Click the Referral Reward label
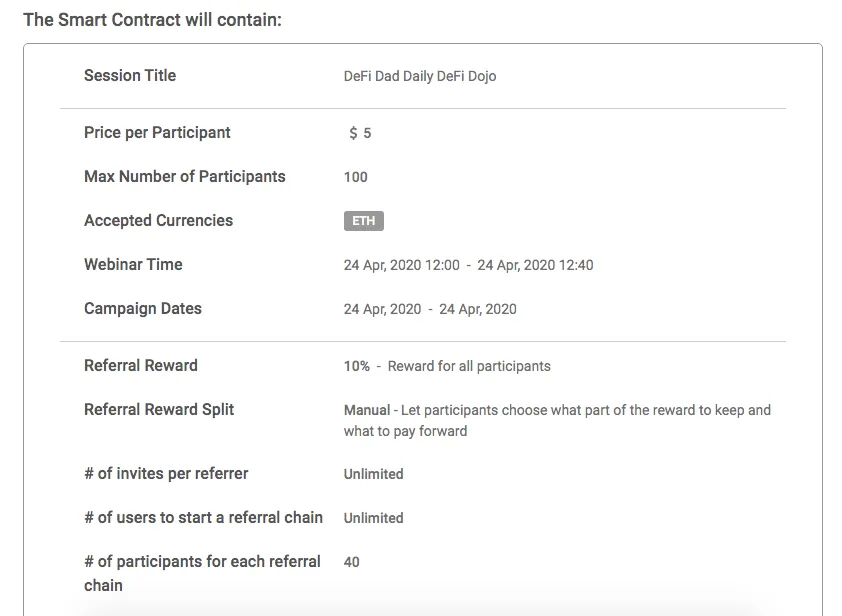842x616 pixels. click(141, 366)
